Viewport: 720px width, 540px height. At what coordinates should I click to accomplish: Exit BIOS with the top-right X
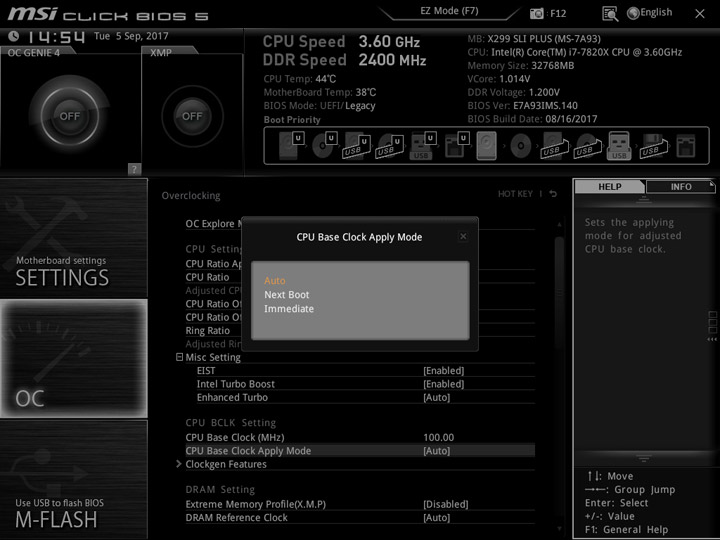click(700, 14)
